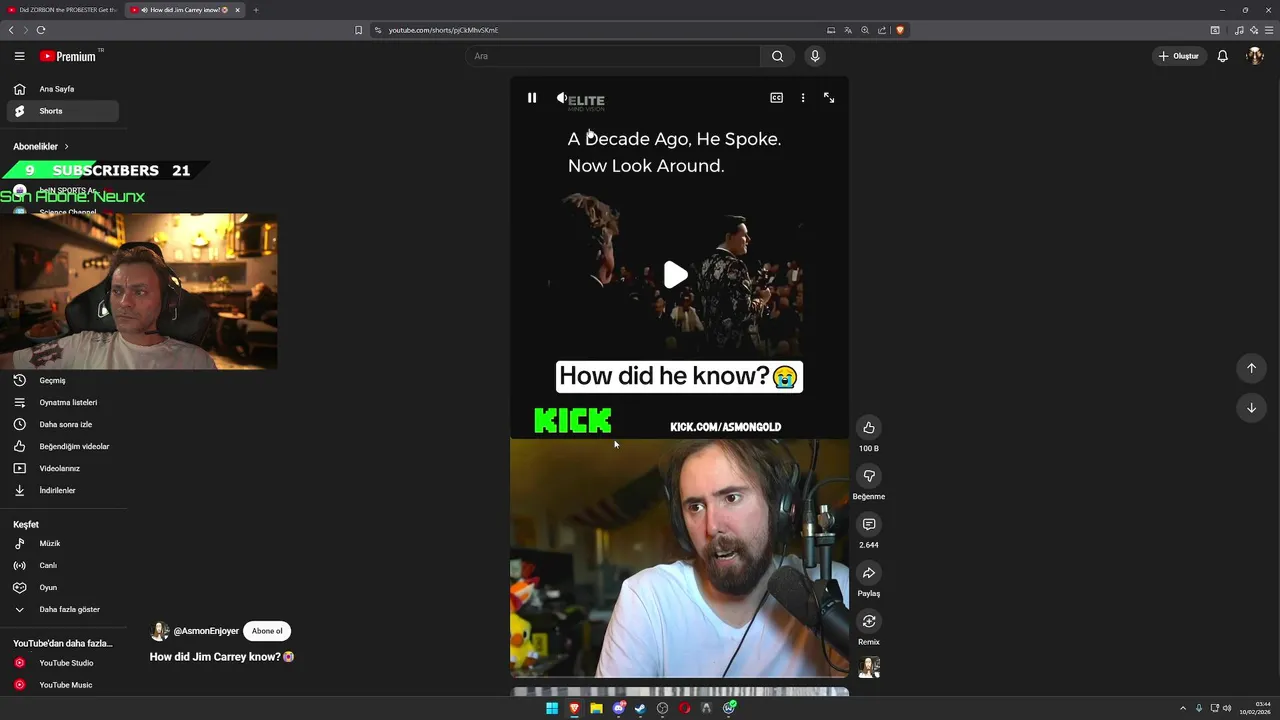Viewport: 1280px width, 720px height.
Task: Open File Explorer from taskbar
Action: [x=596, y=708]
